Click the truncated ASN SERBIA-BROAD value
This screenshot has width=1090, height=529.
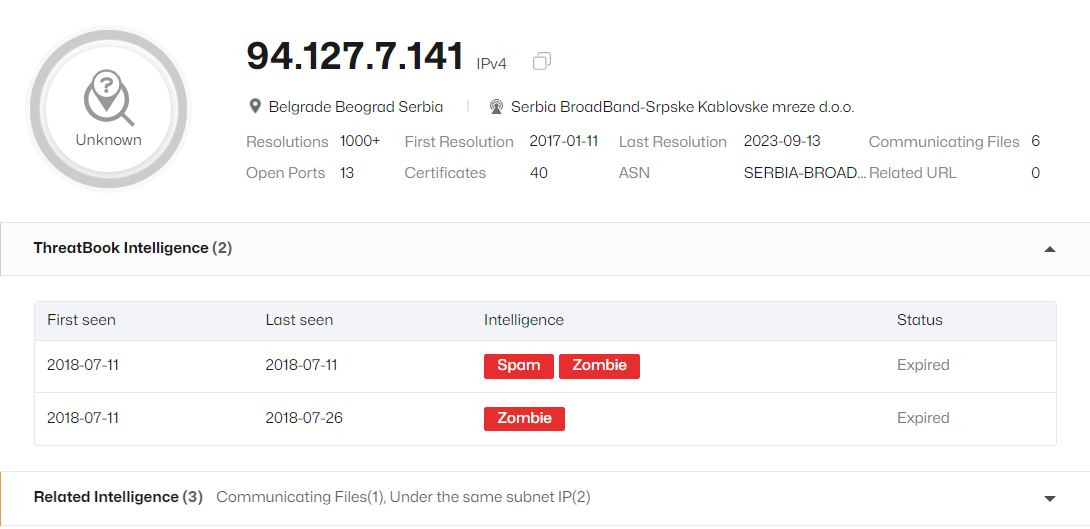(805, 173)
